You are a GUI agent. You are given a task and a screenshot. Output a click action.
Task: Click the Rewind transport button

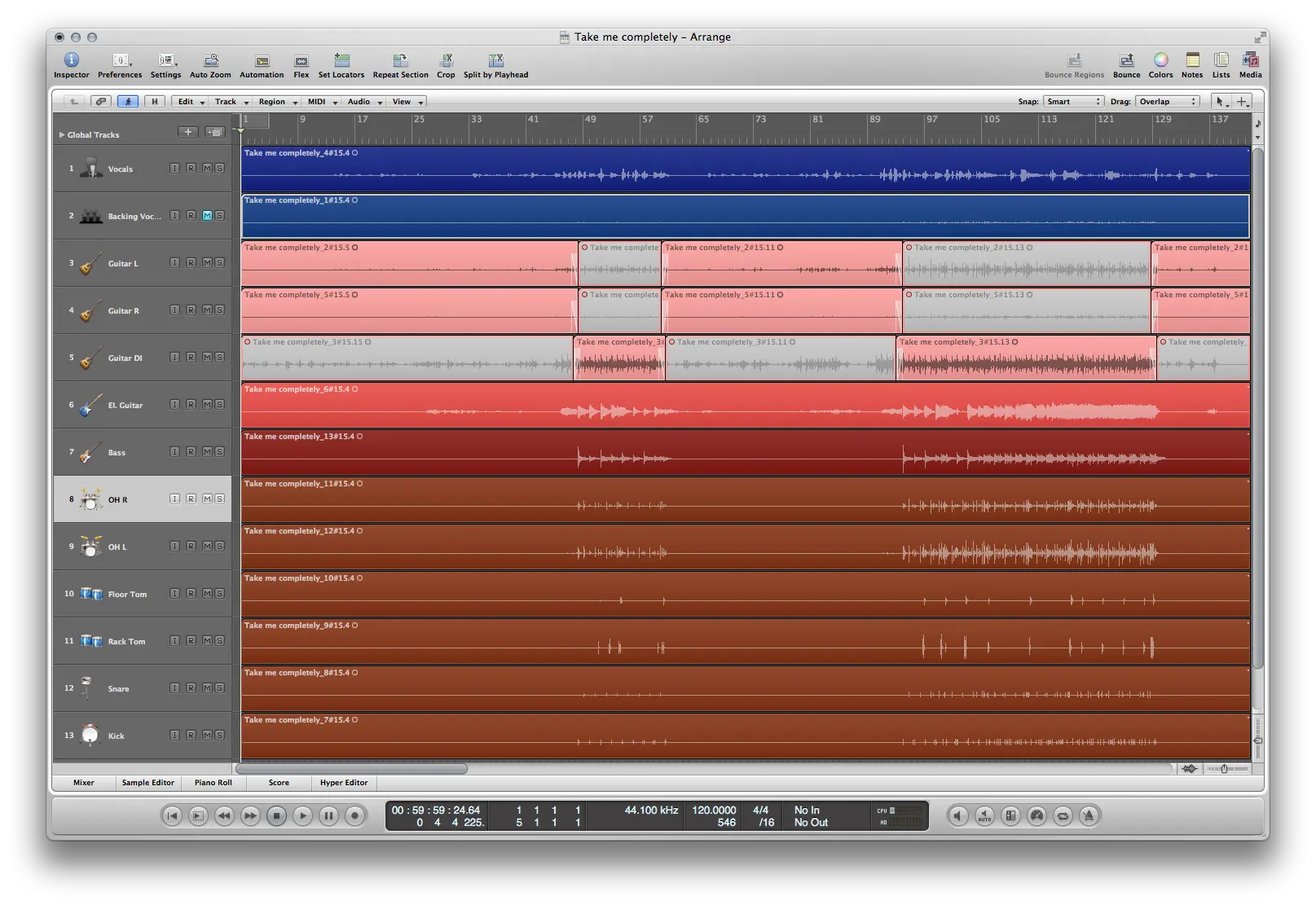224,815
